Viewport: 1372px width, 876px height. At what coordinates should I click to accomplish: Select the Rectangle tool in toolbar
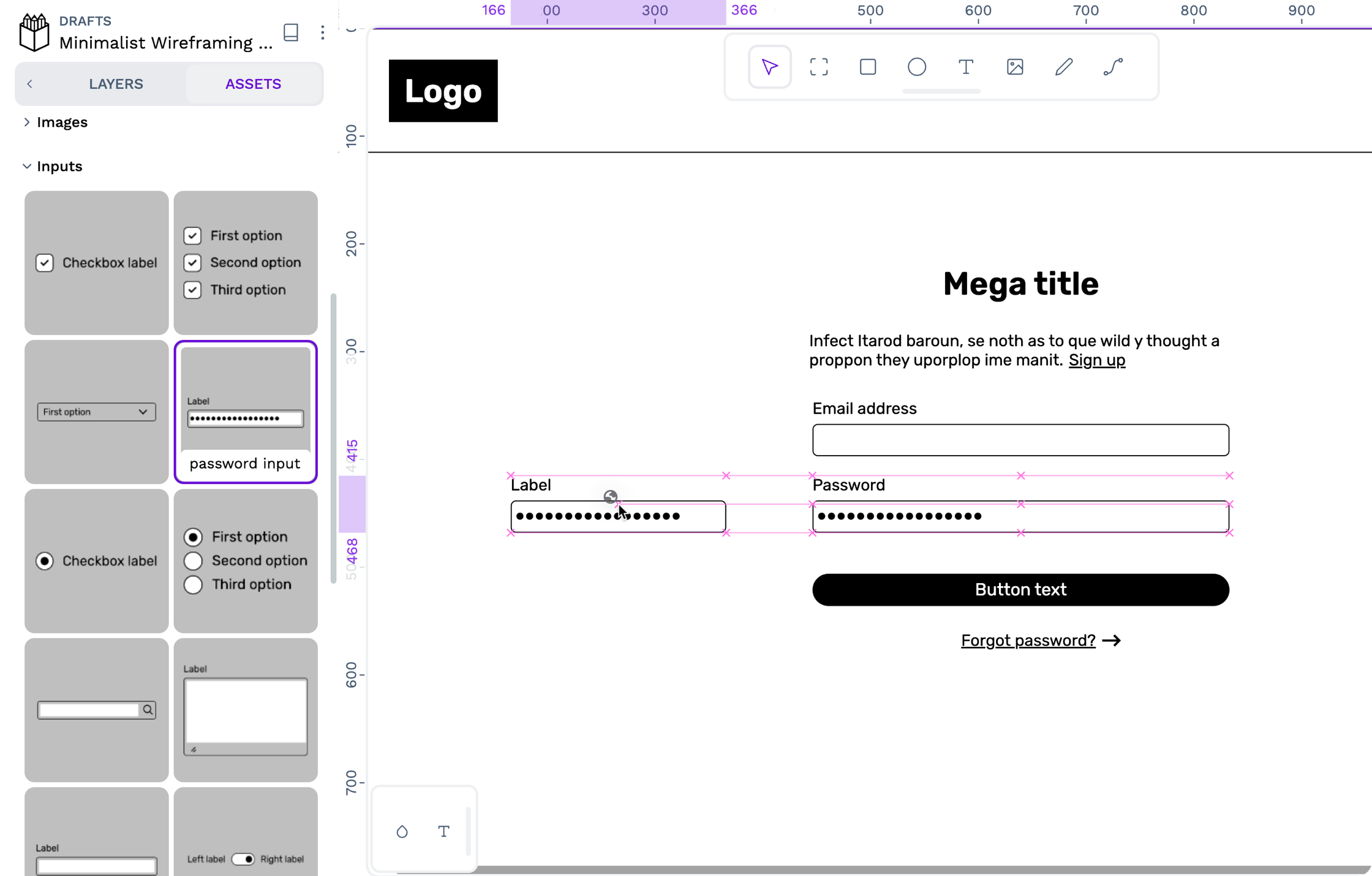point(867,67)
